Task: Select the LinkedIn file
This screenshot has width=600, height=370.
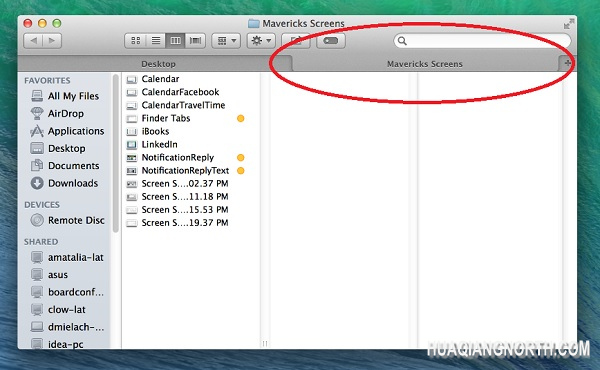Action: tap(152, 144)
